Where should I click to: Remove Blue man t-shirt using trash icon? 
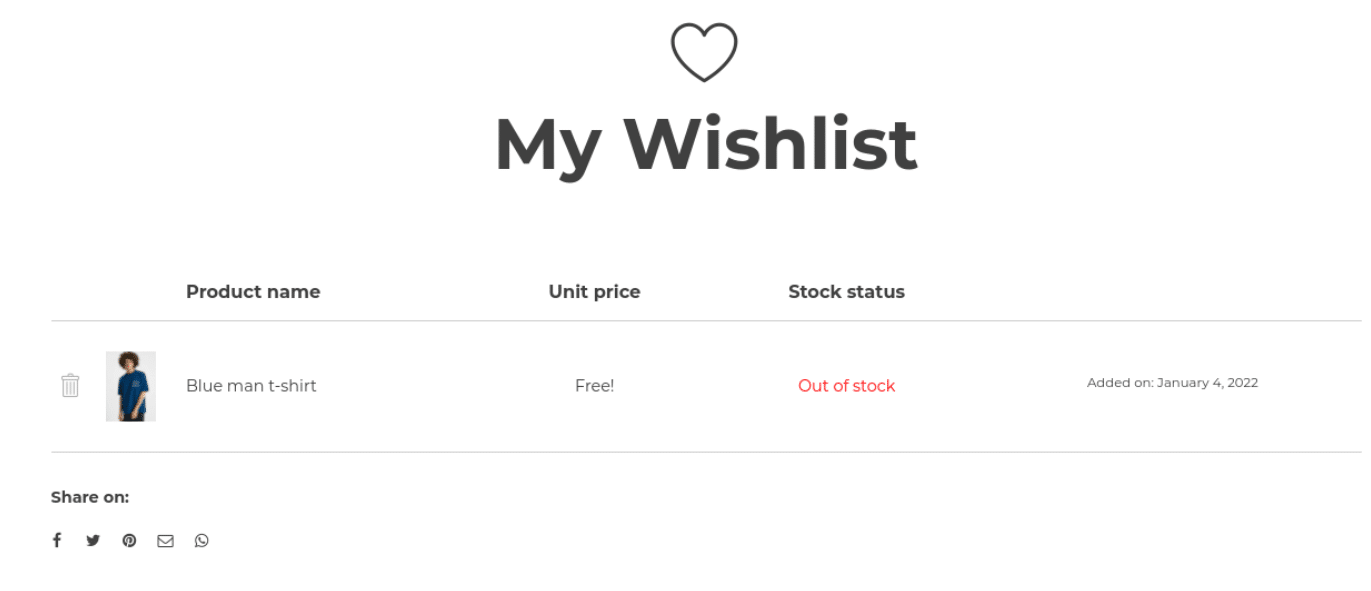pyautogui.click(x=70, y=384)
